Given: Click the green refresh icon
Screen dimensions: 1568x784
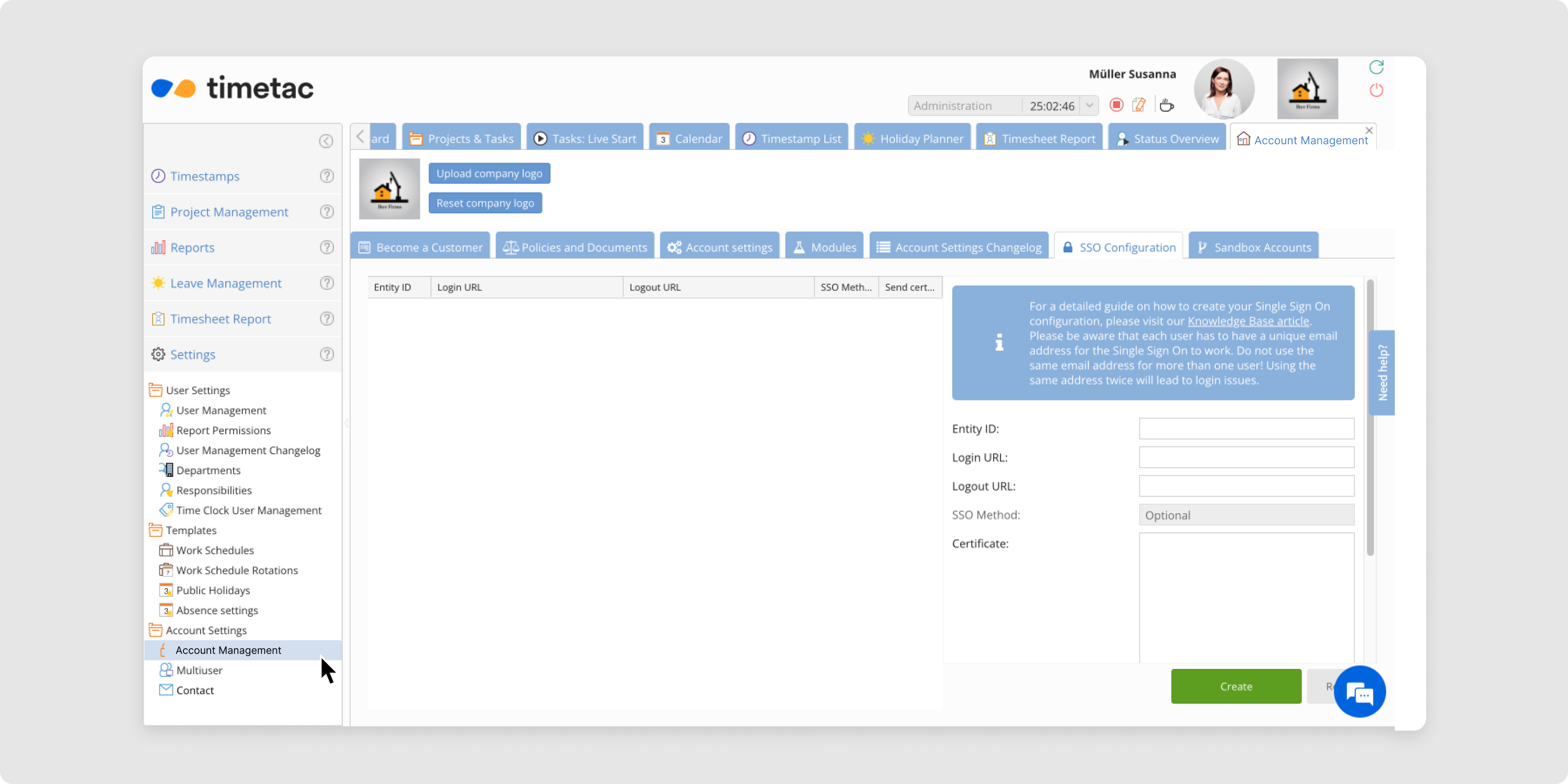Looking at the screenshot, I should point(1376,67).
